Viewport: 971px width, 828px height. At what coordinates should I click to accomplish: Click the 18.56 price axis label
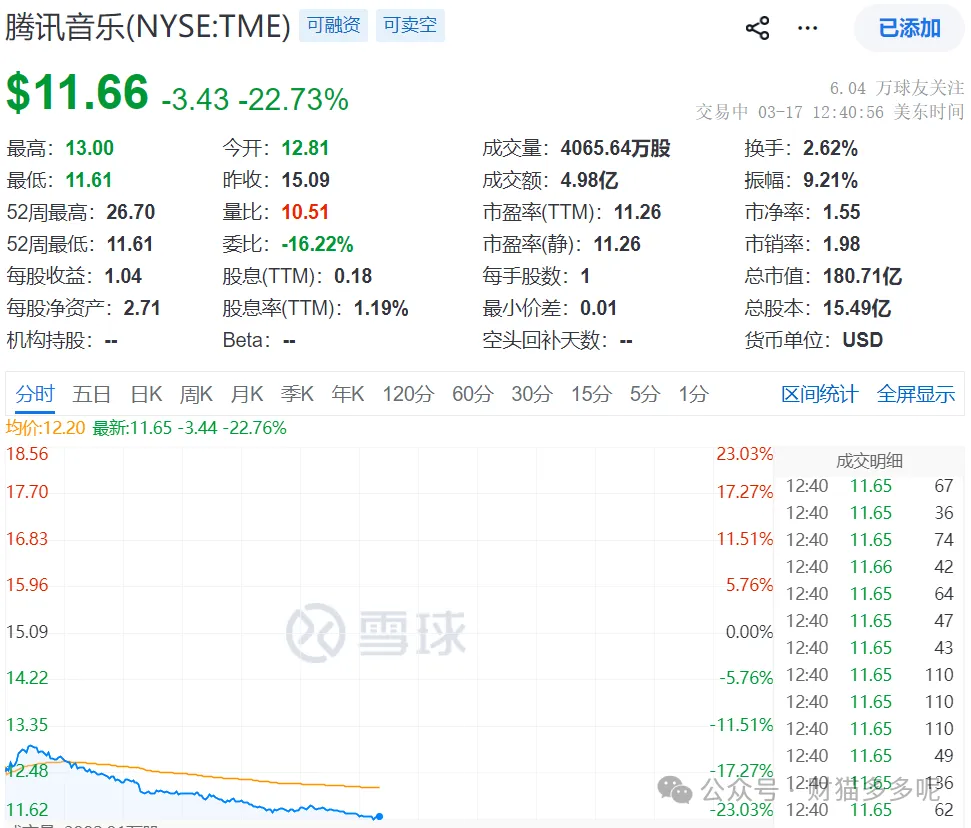(x=27, y=454)
